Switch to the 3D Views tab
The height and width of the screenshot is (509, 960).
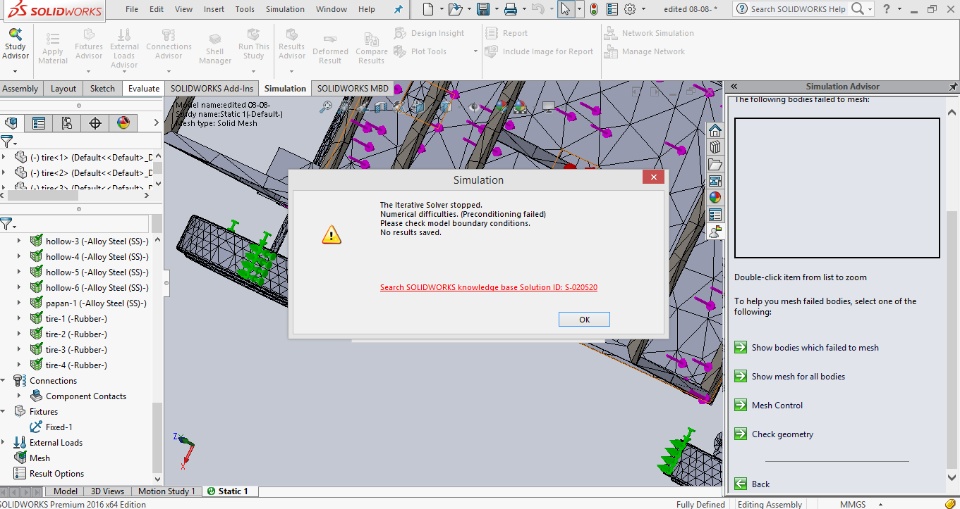pyautogui.click(x=107, y=491)
